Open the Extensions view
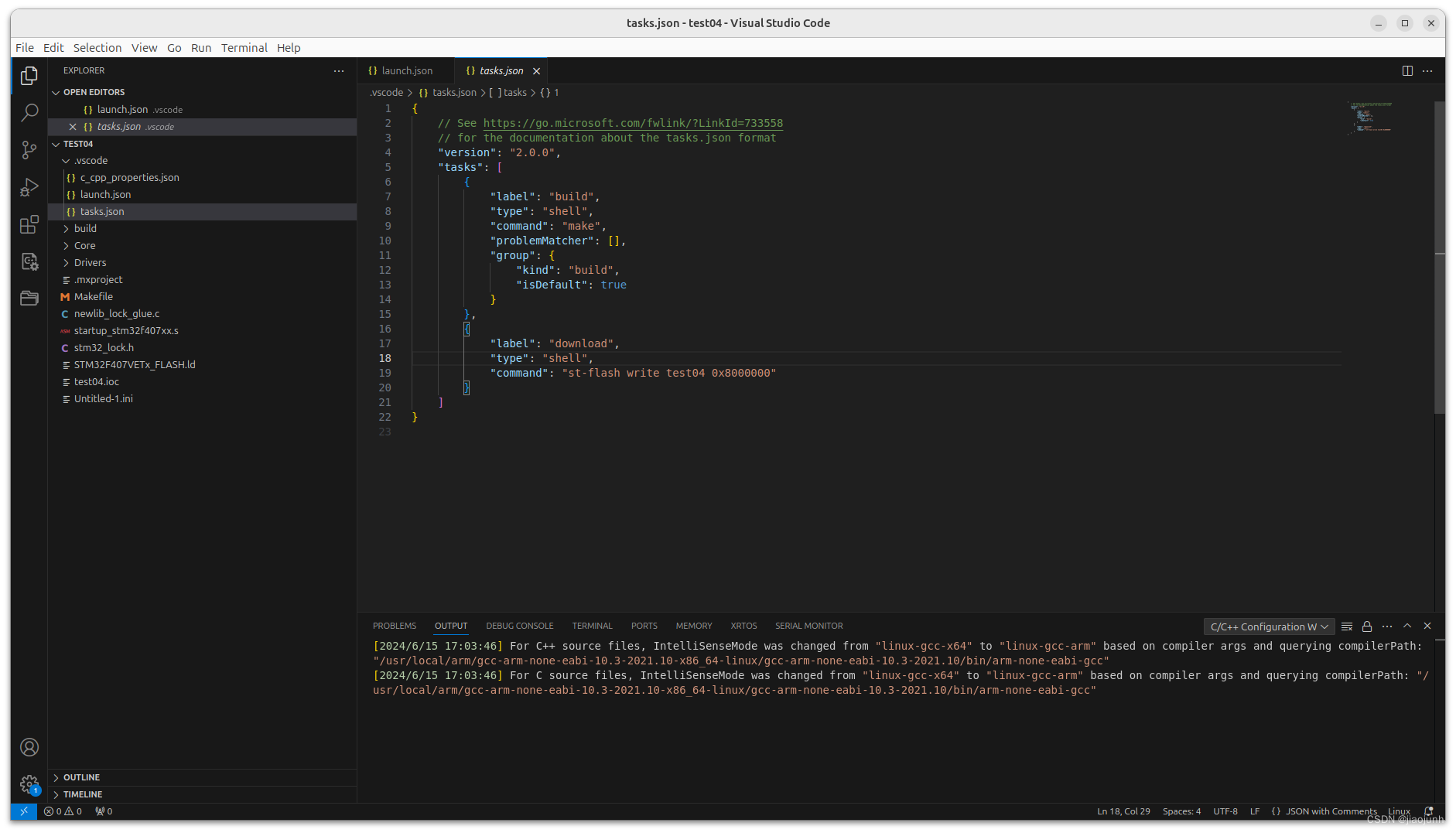 click(x=29, y=224)
